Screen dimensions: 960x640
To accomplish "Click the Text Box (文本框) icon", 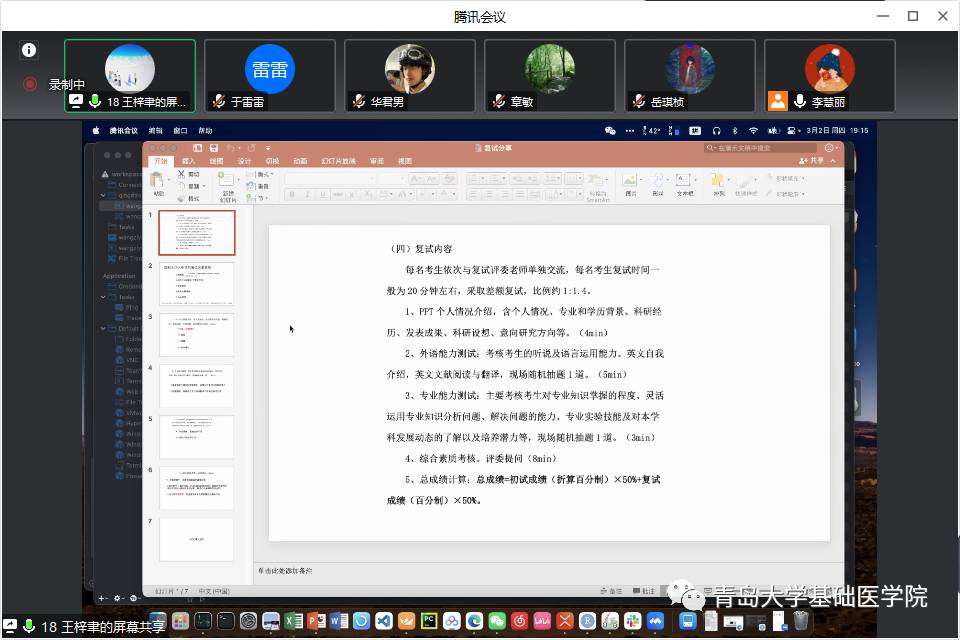I will [683, 179].
